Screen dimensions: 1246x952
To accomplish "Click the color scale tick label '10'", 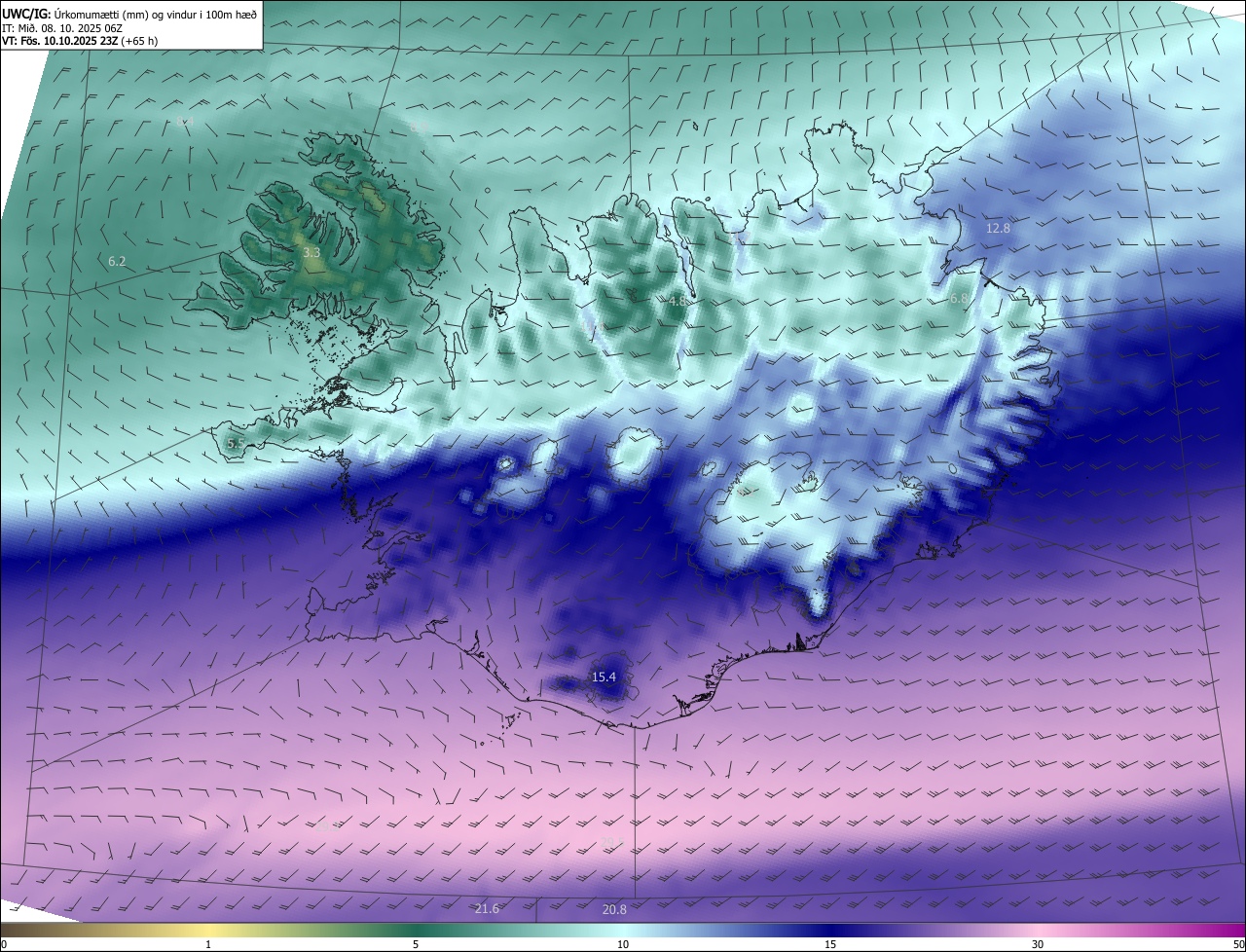I will (x=623, y=944).
